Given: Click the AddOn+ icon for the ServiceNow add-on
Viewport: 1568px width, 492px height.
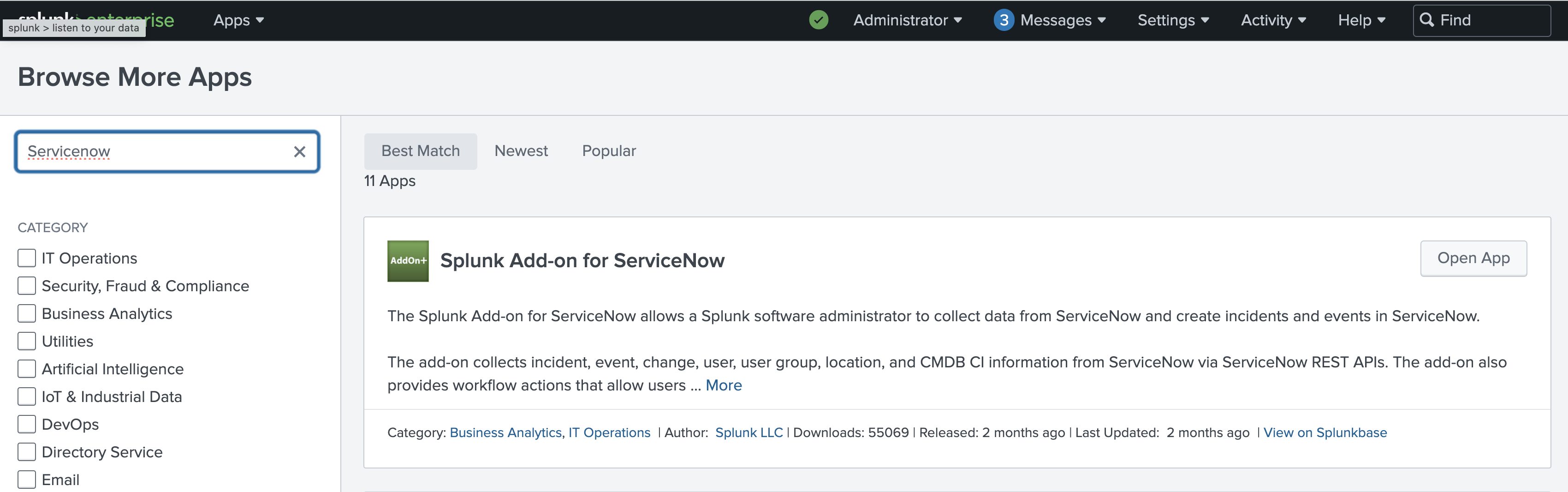Looking at the screenshot, I should tap(408, 261).
